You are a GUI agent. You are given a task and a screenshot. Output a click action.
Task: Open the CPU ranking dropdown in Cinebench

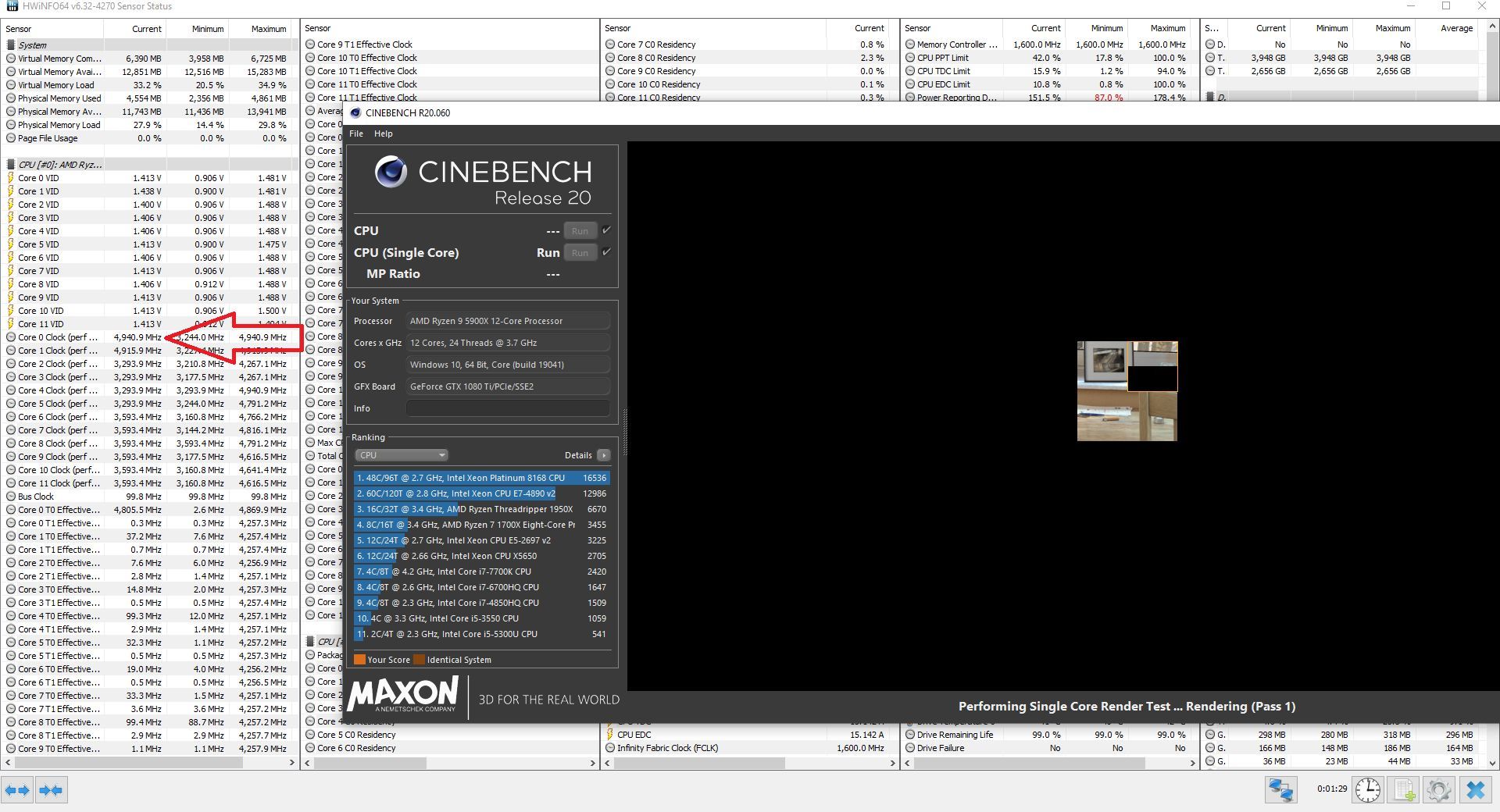[x=402, y=455]
